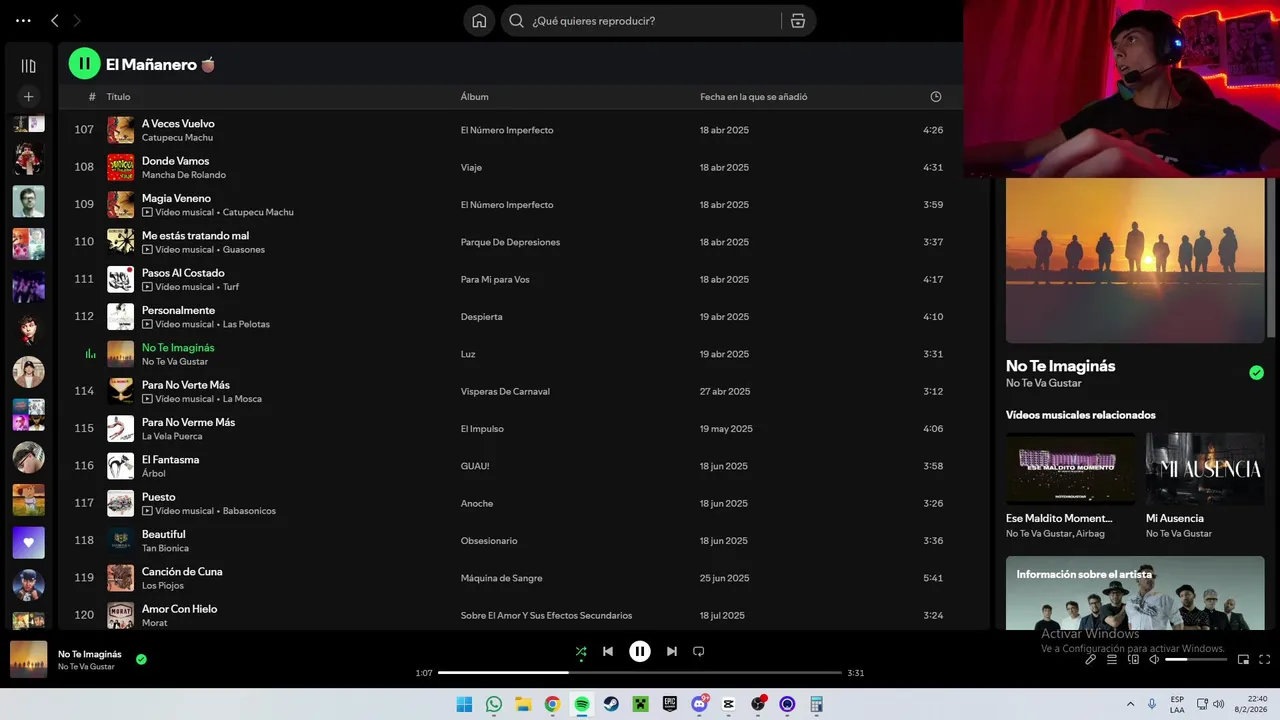This screenshot has height=720, width=1280.
Task: Create a playlist with the plus button
Action: 28,97
